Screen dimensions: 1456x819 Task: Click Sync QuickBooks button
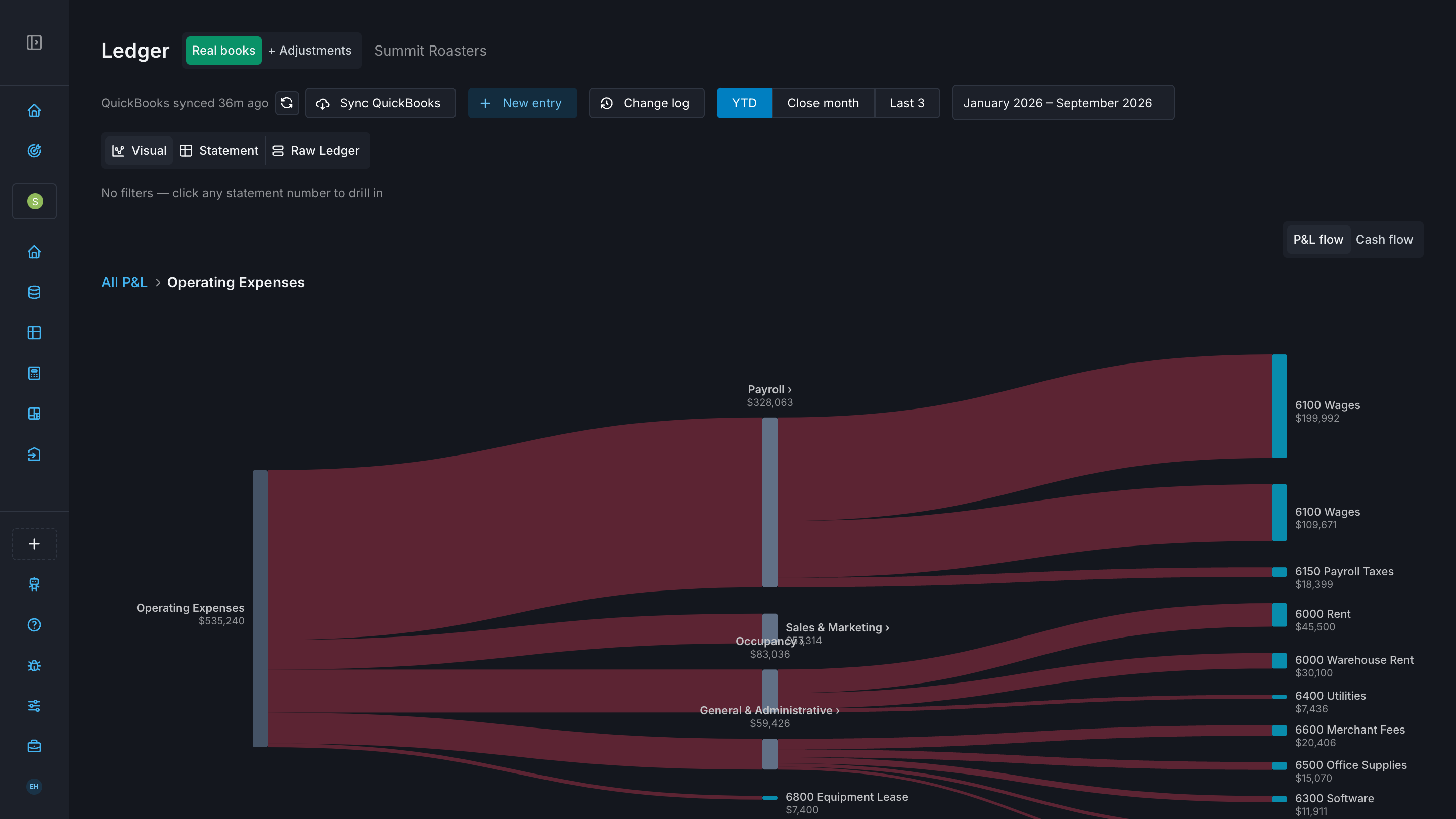click(x=380, y=103)
